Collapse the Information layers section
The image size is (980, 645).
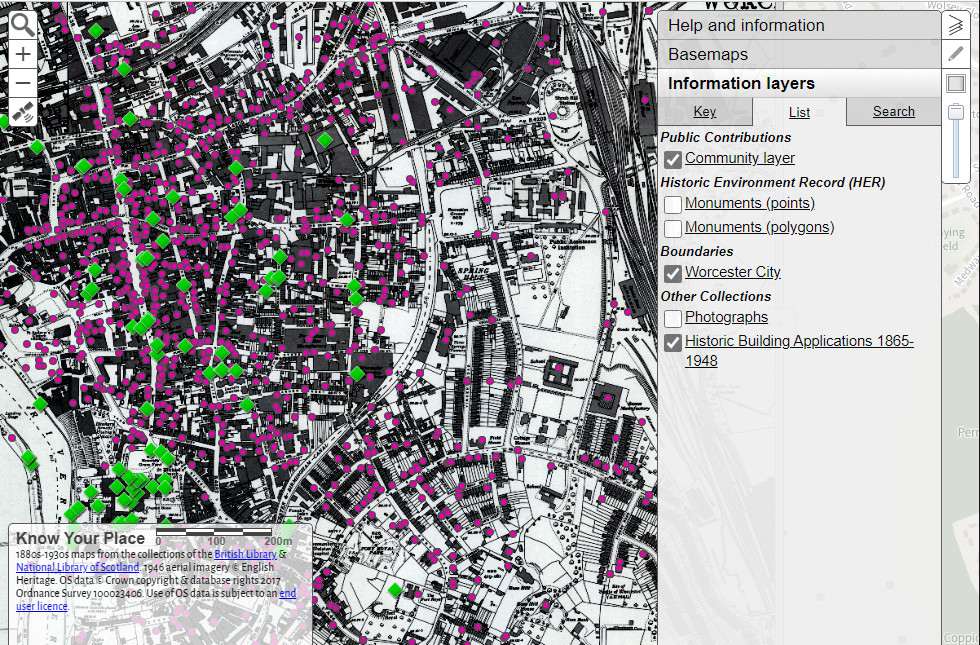tap(741, 84)
